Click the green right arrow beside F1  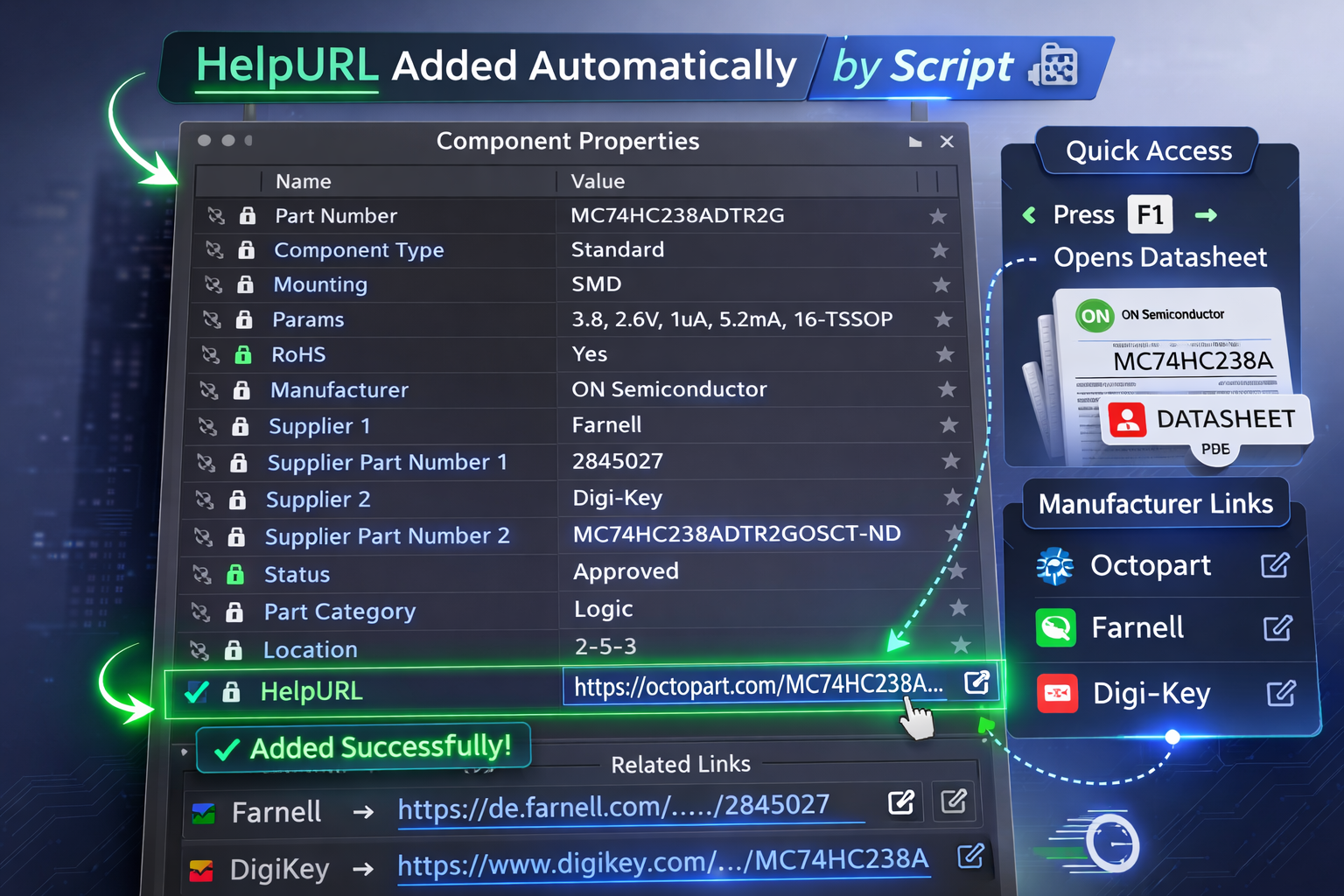click(x=1206, y=214)
